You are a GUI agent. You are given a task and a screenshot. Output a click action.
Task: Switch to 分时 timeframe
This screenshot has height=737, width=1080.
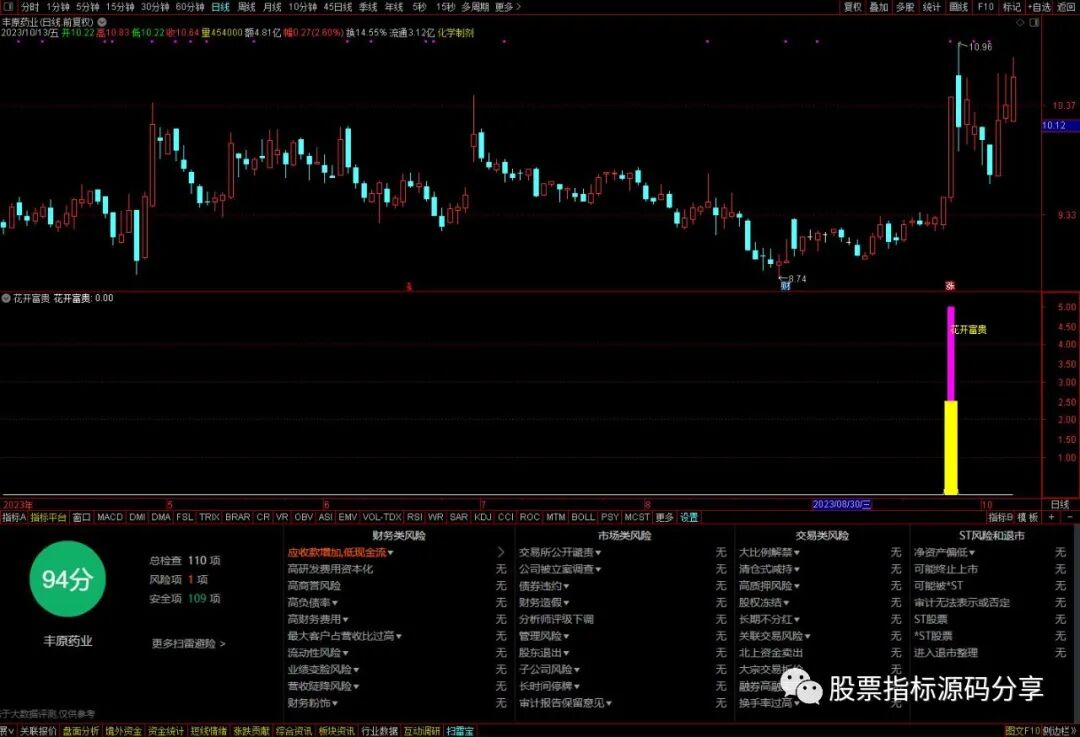pos(30,7)
